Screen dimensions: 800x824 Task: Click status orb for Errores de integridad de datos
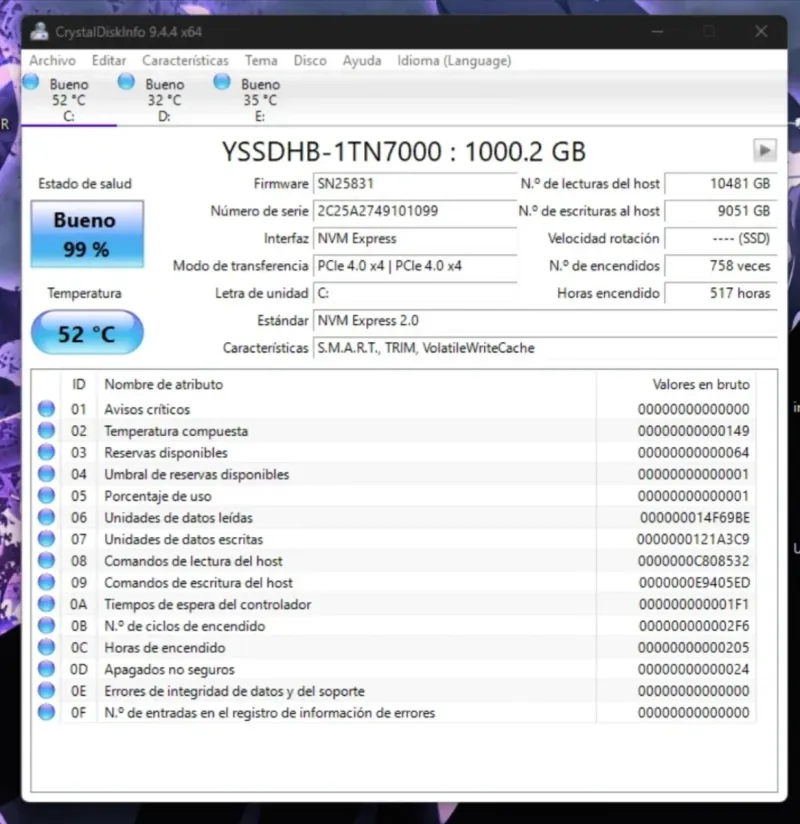click(46, 691)
